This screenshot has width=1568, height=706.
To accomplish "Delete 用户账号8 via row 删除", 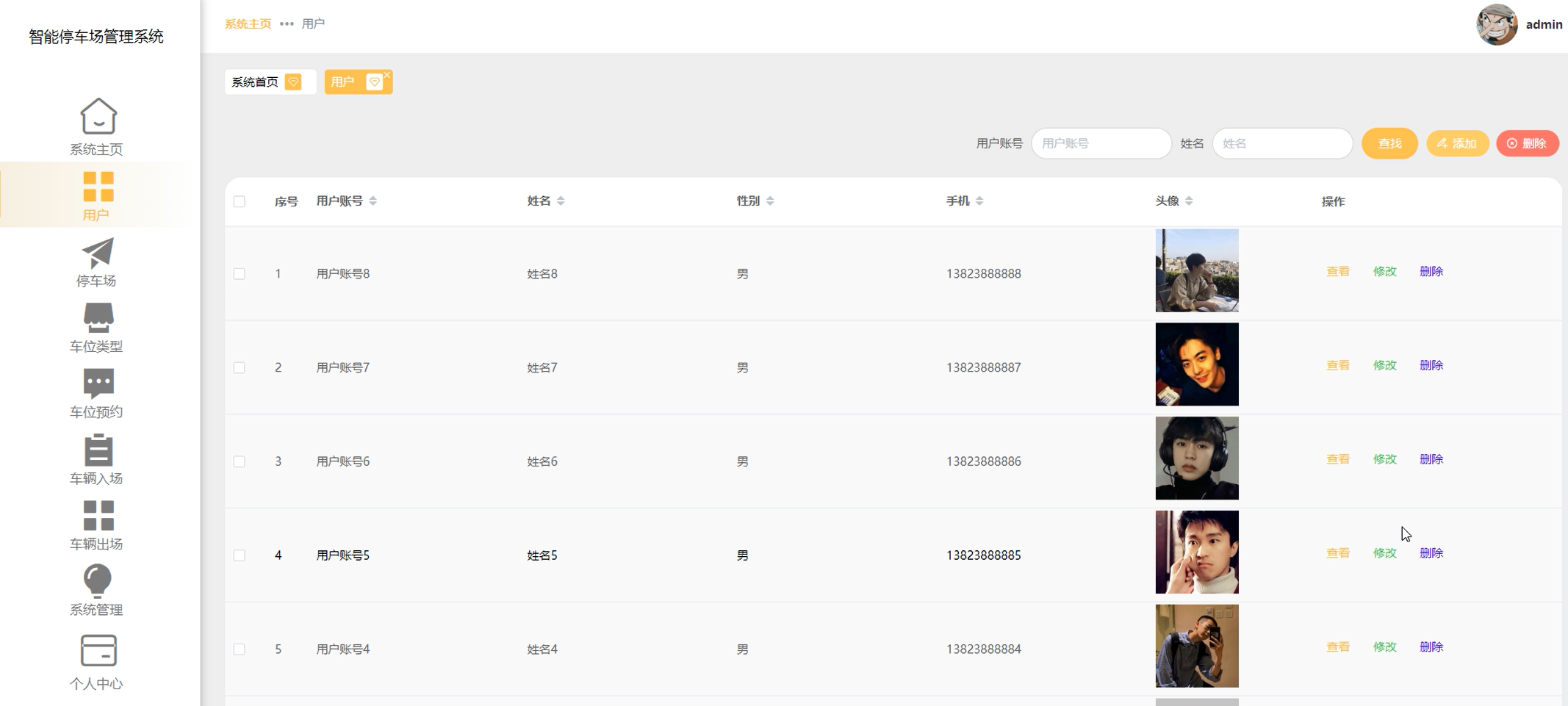I will 1431,271.
